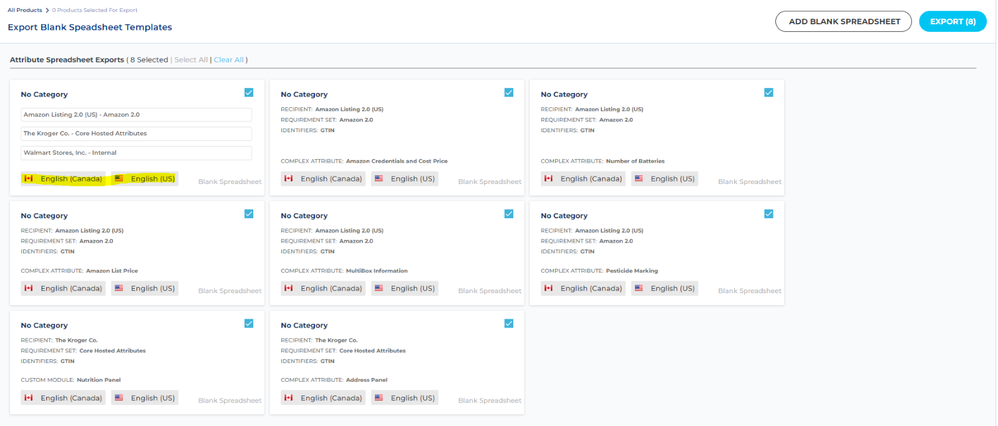Select English (Canada) on Amazon Credentials card

(x=323, y=179)
